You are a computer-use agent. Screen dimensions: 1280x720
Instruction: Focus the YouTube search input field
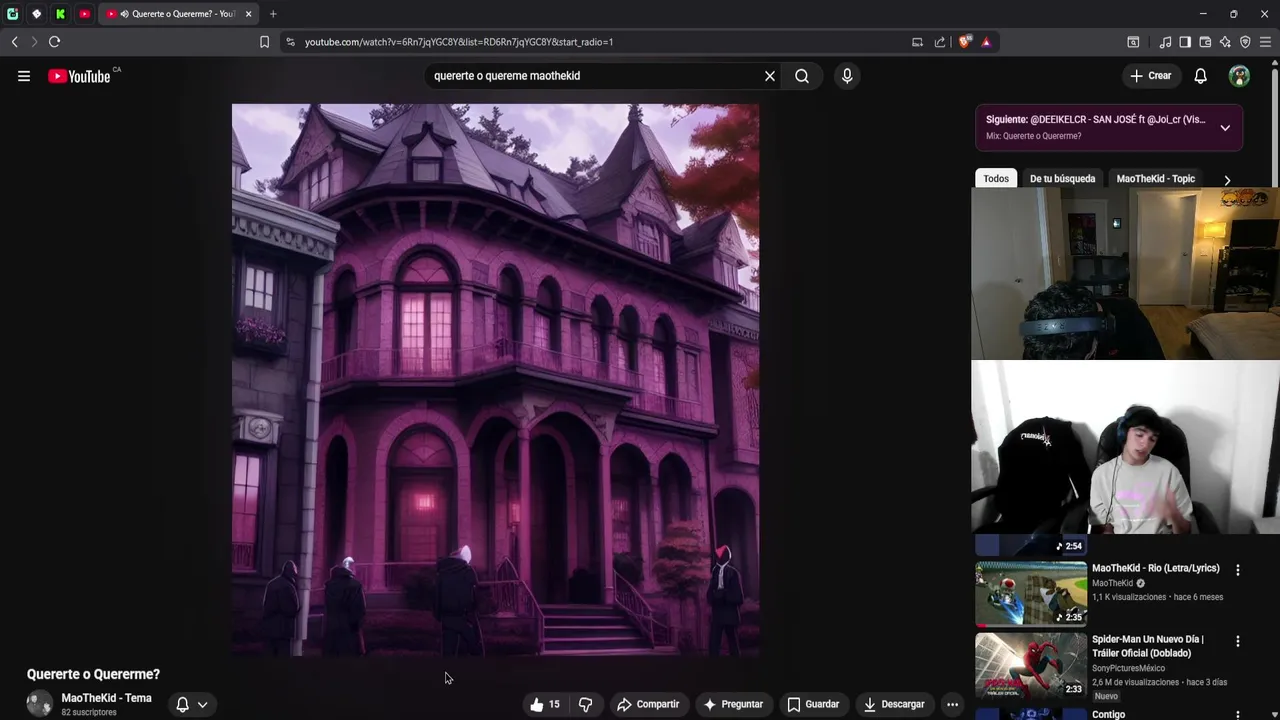point(595,76)
